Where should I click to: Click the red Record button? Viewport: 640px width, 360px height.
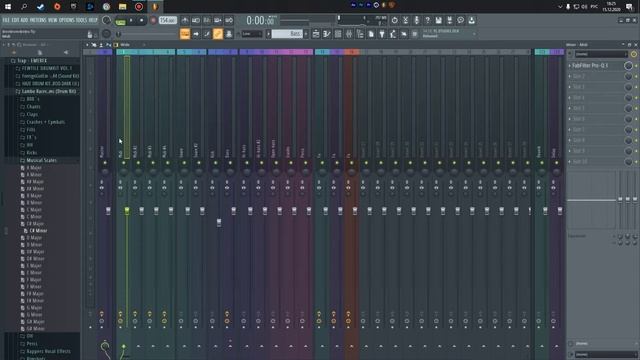tap(153, 20)
